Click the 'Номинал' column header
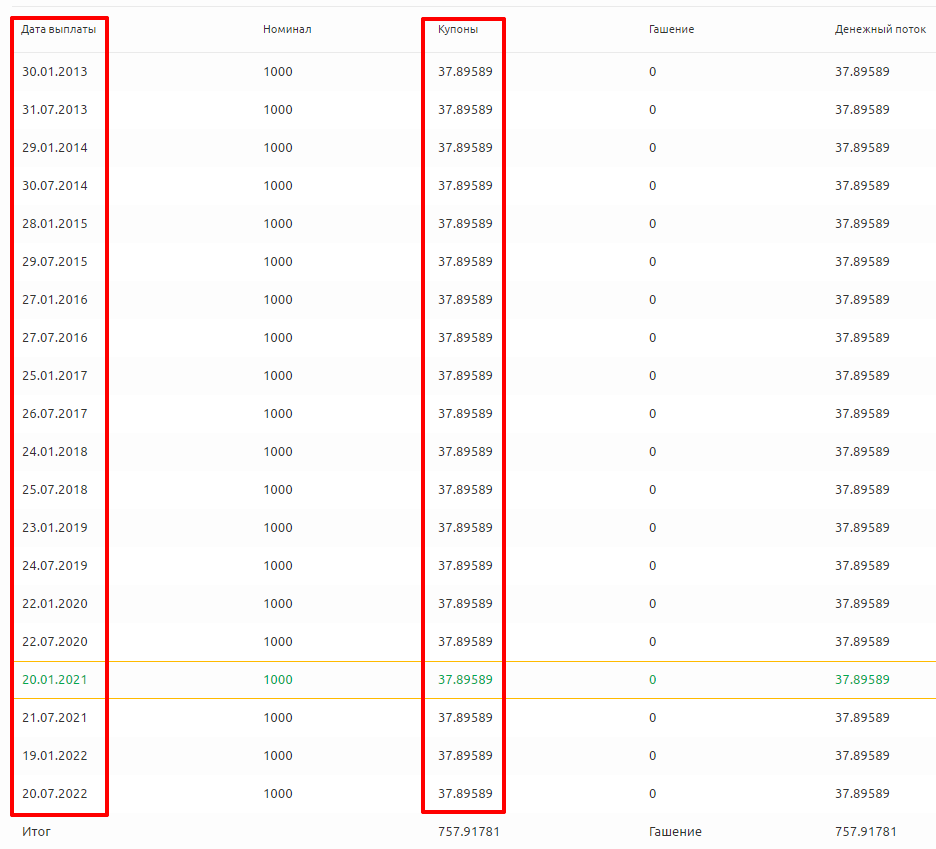Image resolution: width=936 pixels, height=849 pixels. (x=287, y=30)
